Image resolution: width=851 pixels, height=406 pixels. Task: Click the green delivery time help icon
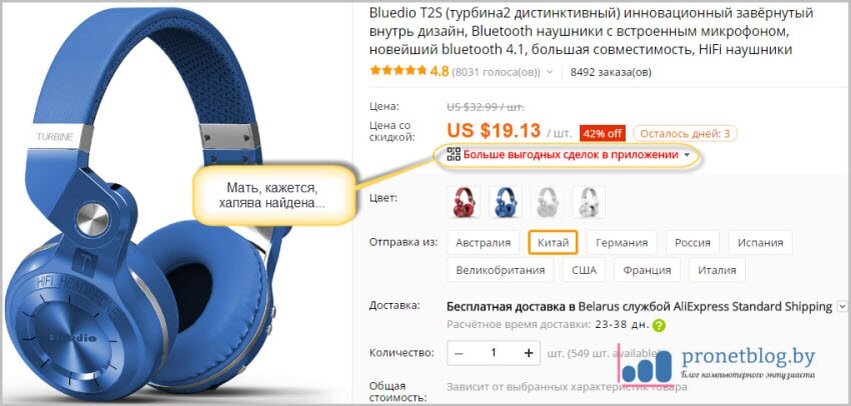(x=659, y=326)
